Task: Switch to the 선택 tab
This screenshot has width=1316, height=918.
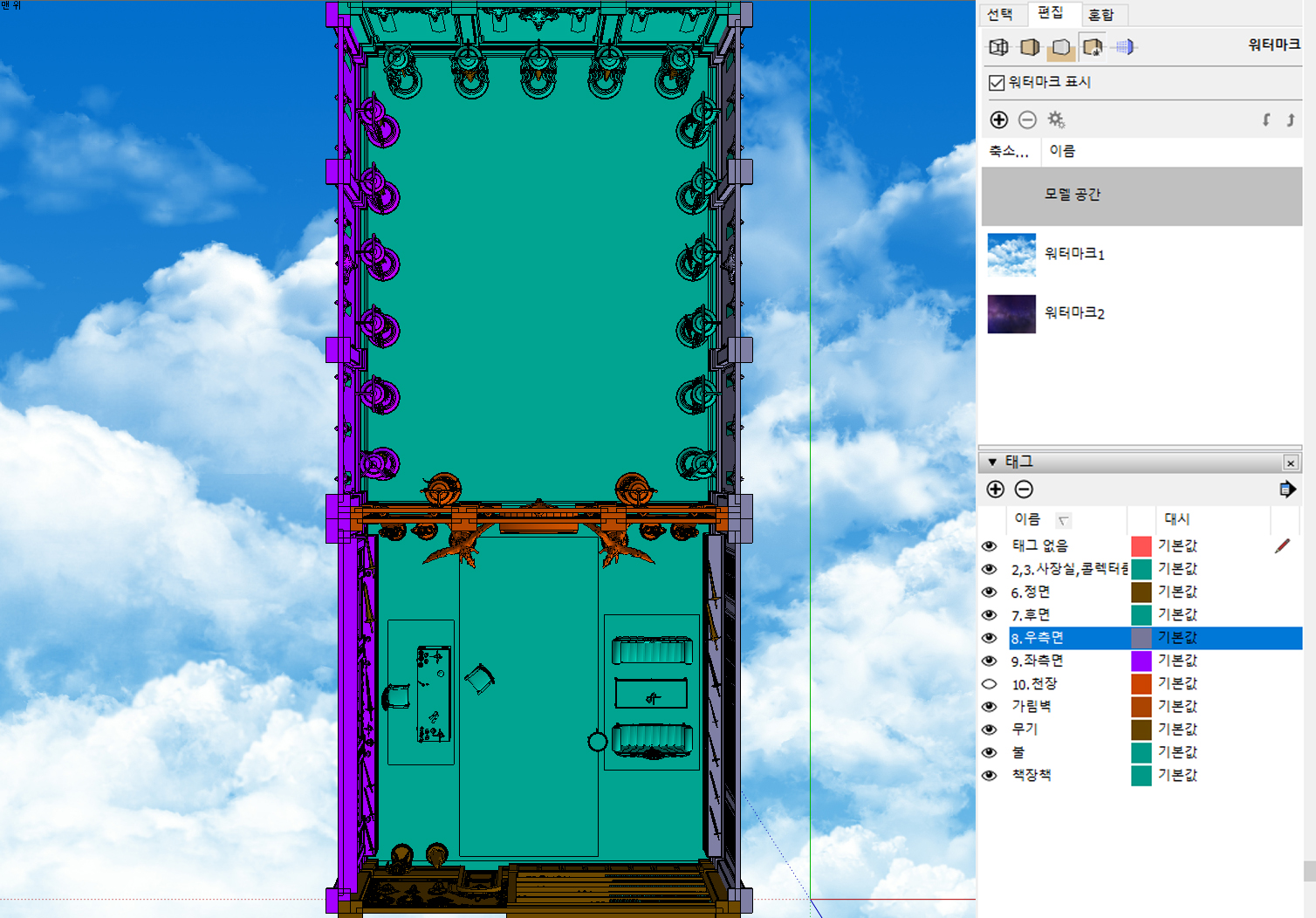Action: (1000, 15)
